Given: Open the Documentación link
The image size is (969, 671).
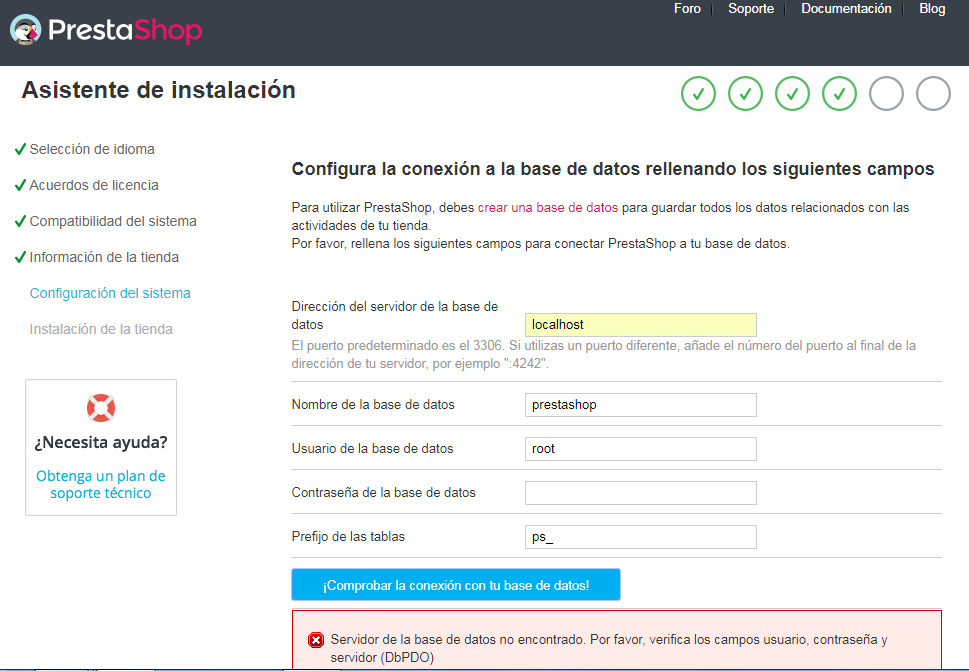Looking at the screenshot, I should tap(846, 9).
